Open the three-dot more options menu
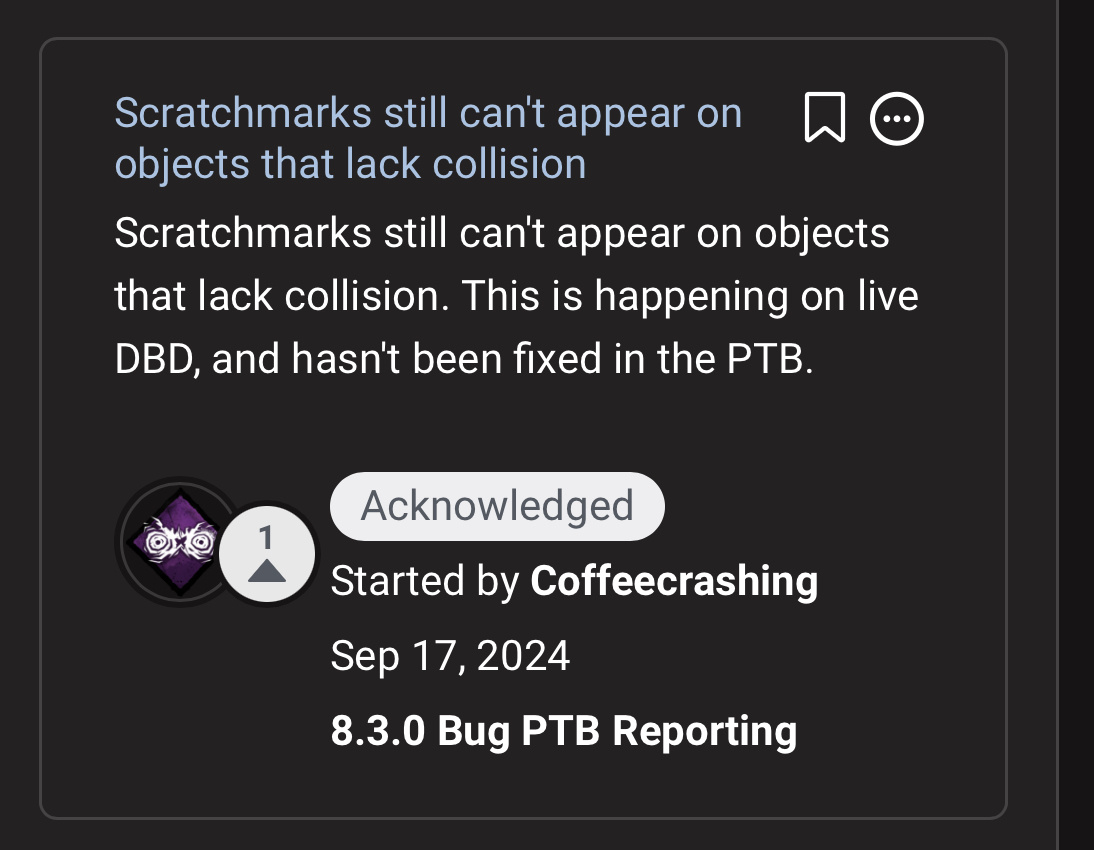This screenshot has width=1094, height=850. tap(897, 119)
